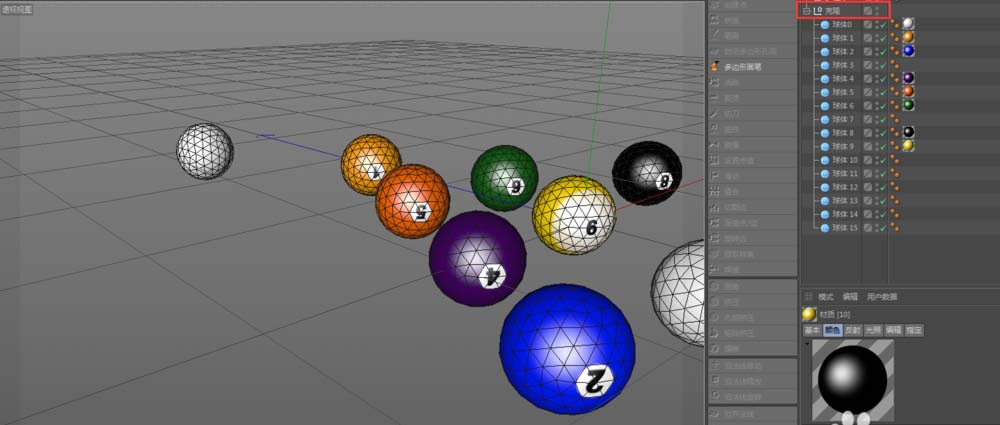Collapse the material preview arrow
Screen dimensions: 1000x425
coord(807,344)
